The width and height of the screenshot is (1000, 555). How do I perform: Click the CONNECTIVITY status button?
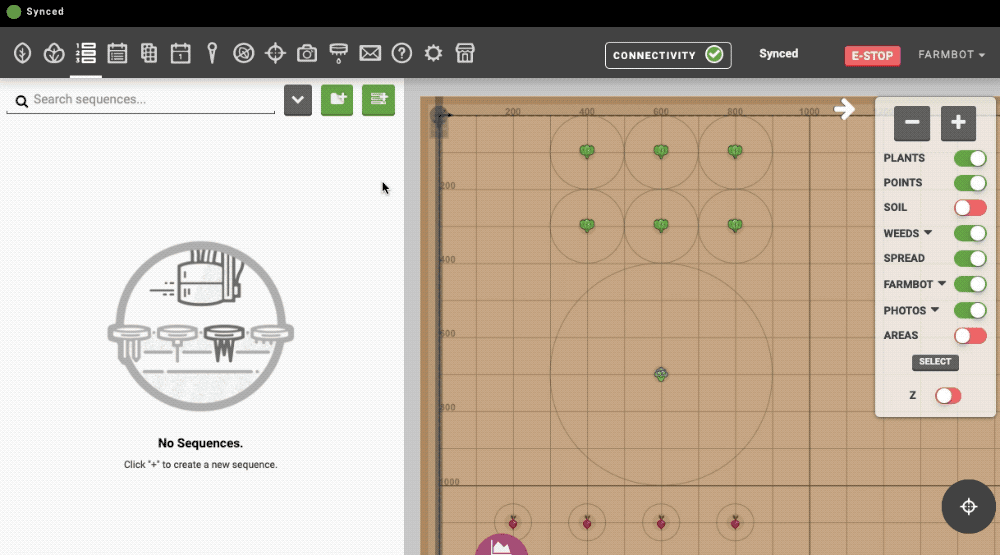click(x=667, y=55)
